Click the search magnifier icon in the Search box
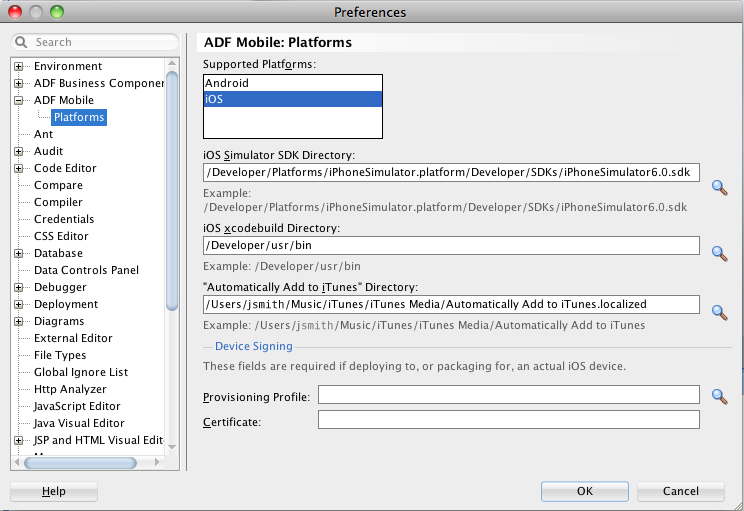Screen dimensions: 744x511 (x=21, y=42)
